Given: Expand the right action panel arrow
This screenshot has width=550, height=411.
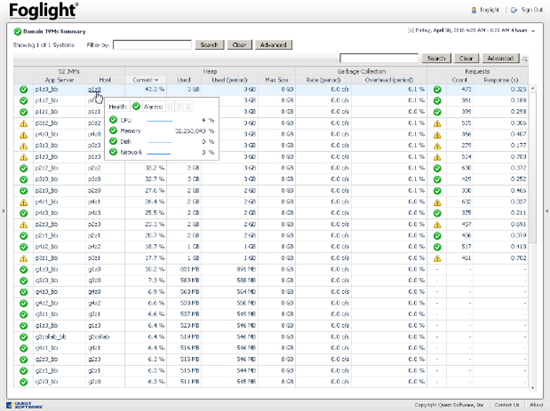Looking at the screenshot, I should pyautogui.click(x=546, y=211).
